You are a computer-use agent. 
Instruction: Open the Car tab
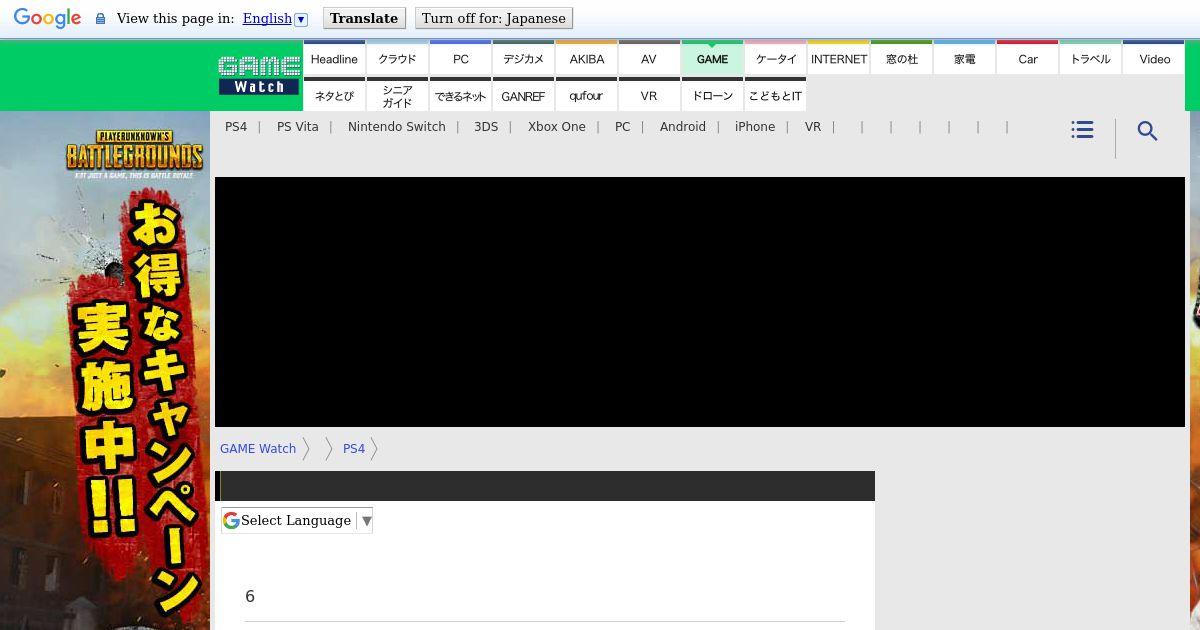tap(1027, 57)
